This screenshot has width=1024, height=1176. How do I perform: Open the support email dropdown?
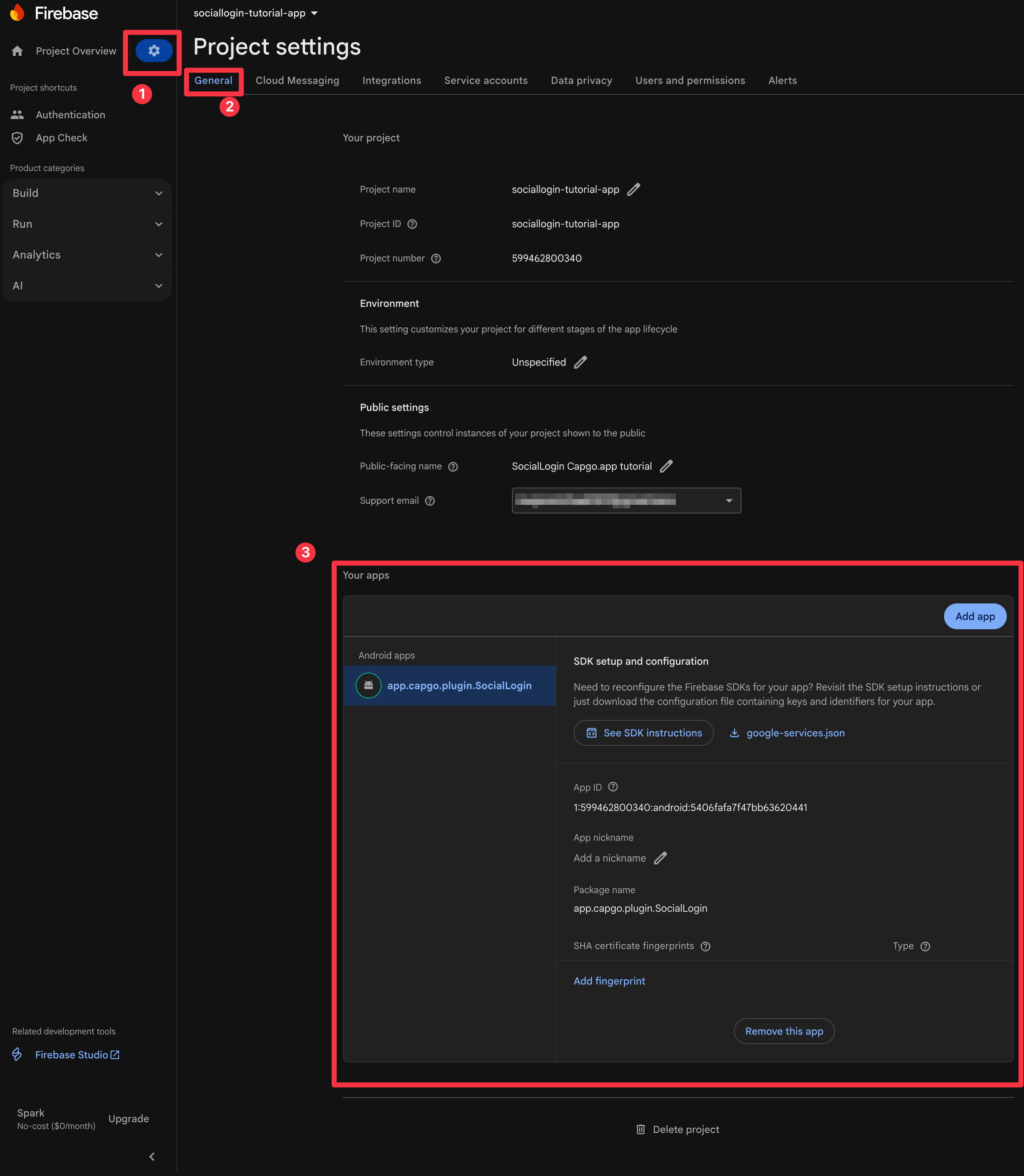point(729,501)
